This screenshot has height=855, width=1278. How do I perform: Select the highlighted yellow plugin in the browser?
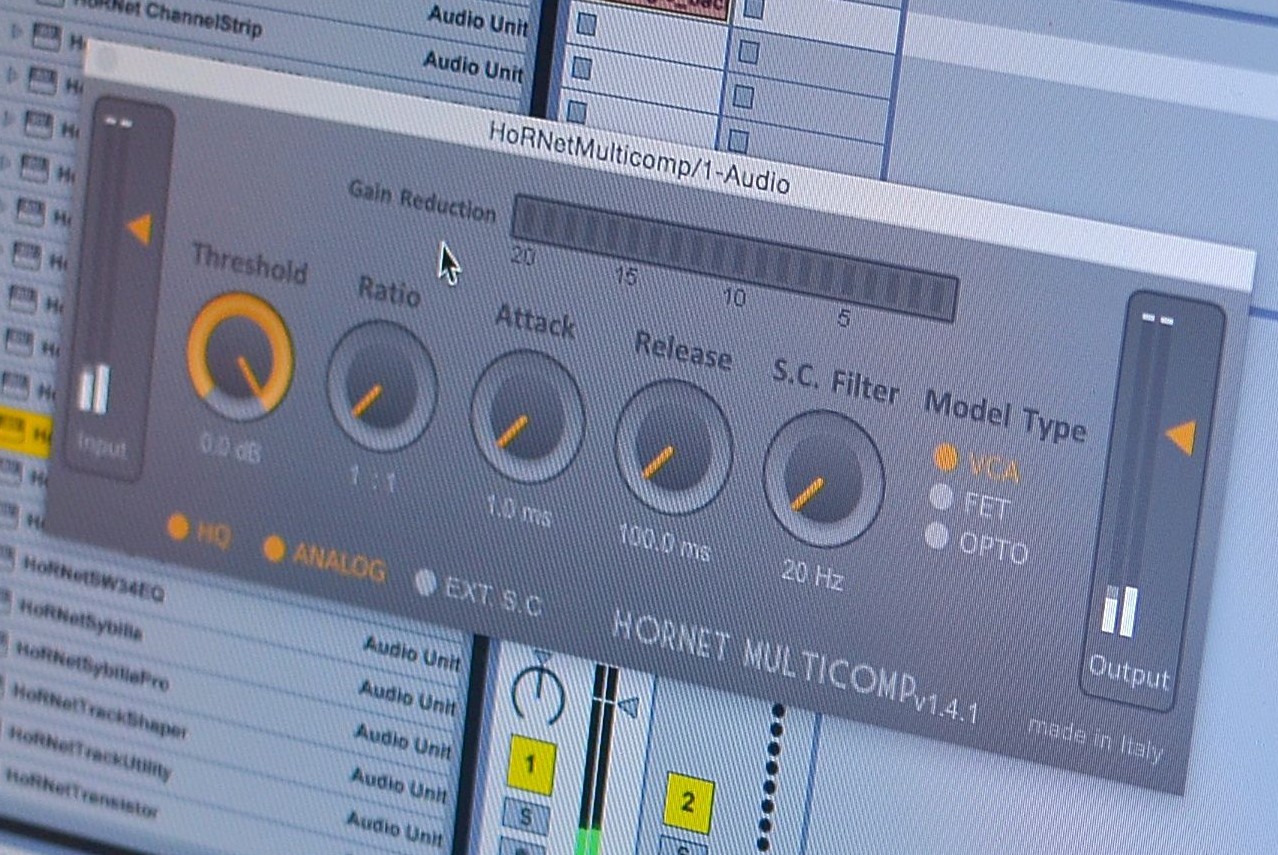(25, 428)
